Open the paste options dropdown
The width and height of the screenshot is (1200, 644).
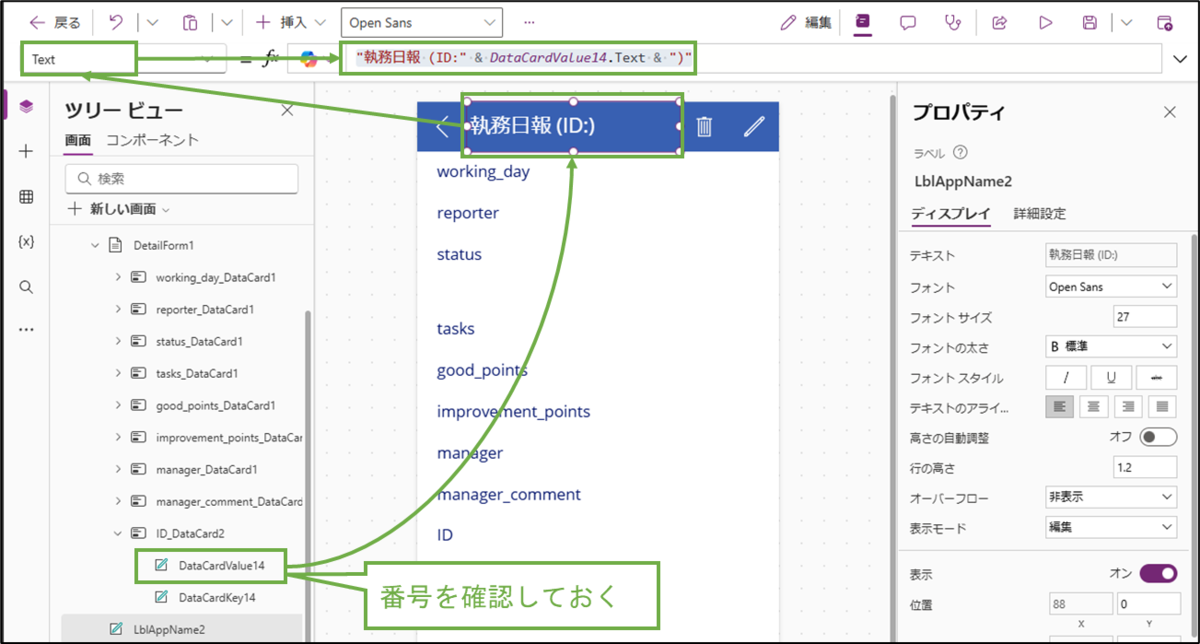click(227, 22)
